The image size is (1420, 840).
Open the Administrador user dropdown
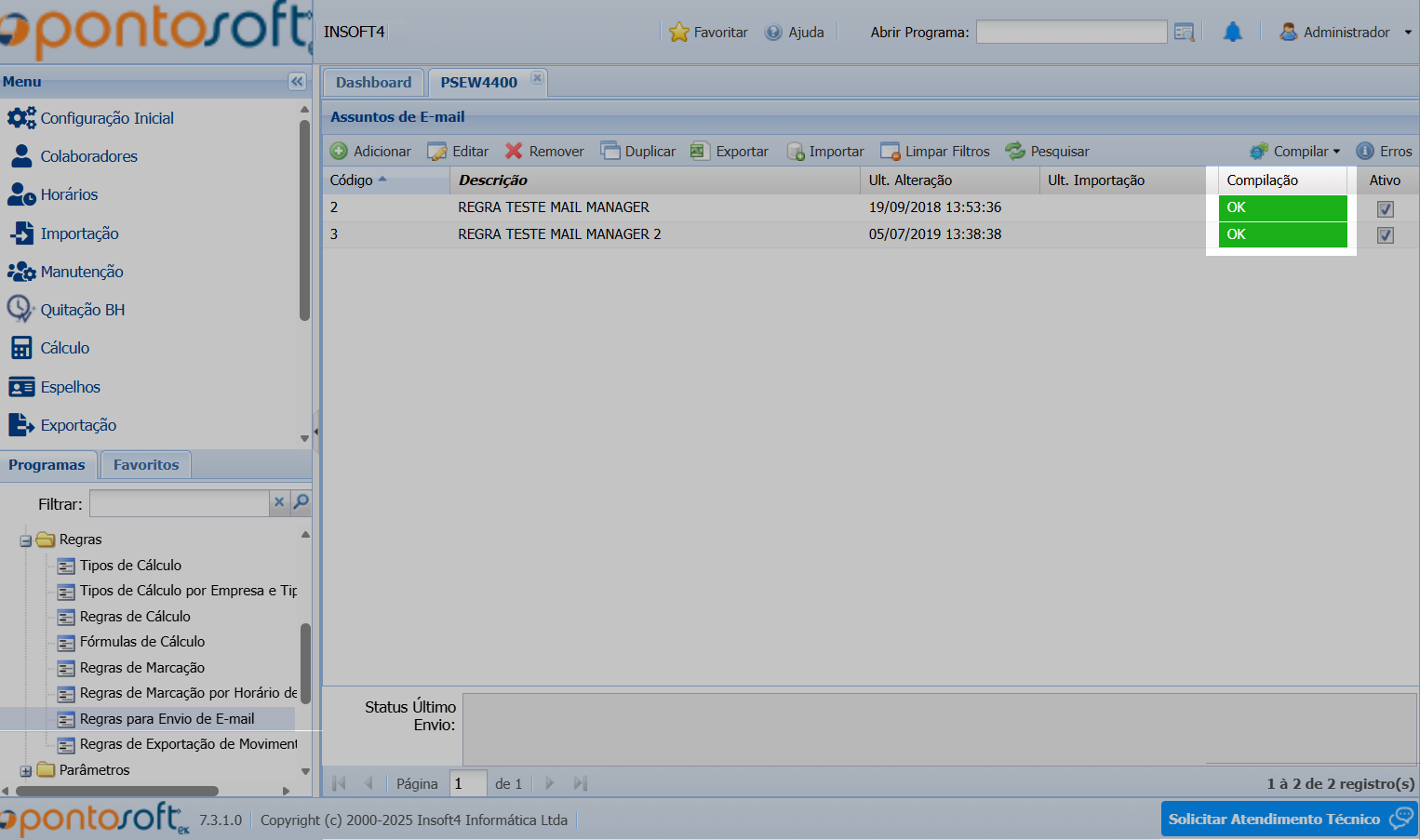pos(1346,33)
